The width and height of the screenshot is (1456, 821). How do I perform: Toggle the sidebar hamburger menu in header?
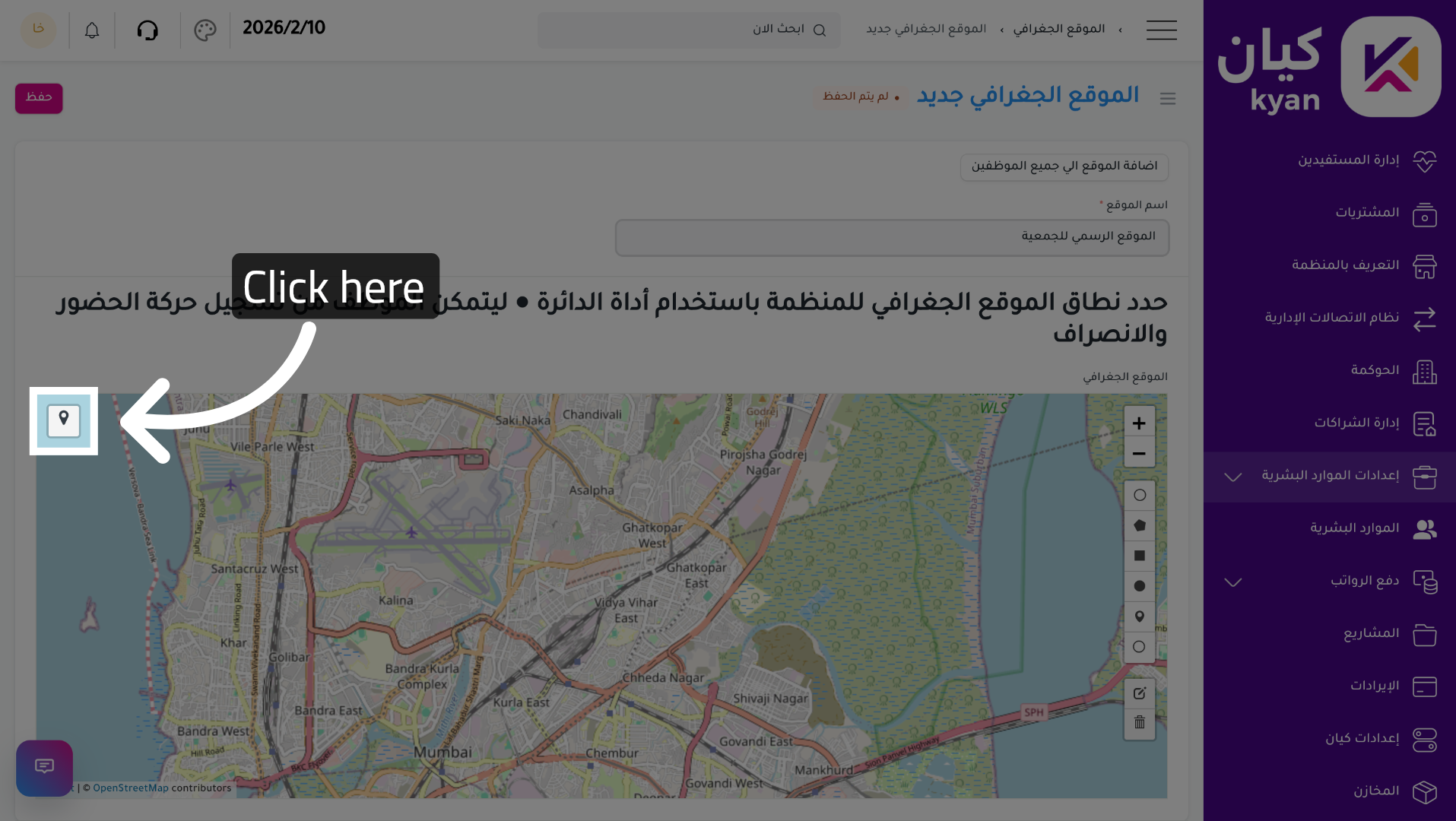click(1161, 30)
